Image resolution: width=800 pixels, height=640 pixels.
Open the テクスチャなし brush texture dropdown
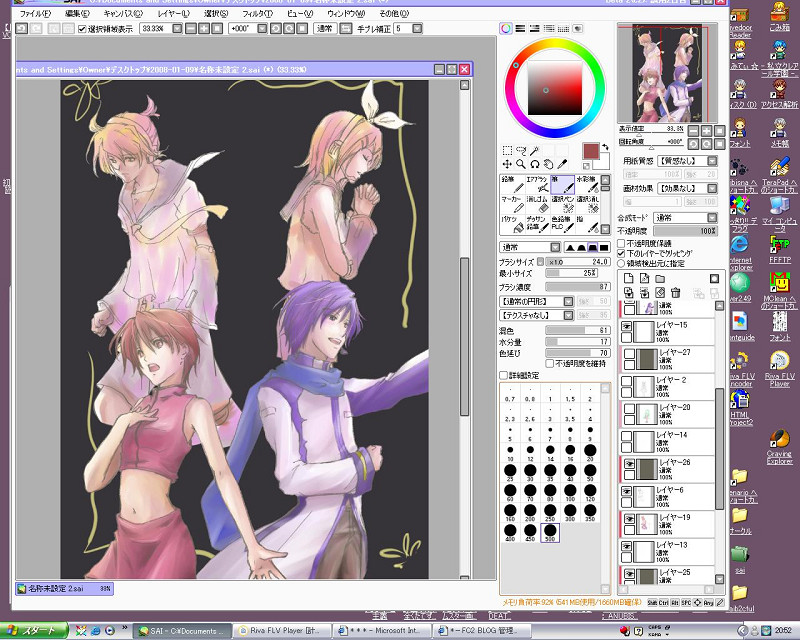[x=568, y=315]
